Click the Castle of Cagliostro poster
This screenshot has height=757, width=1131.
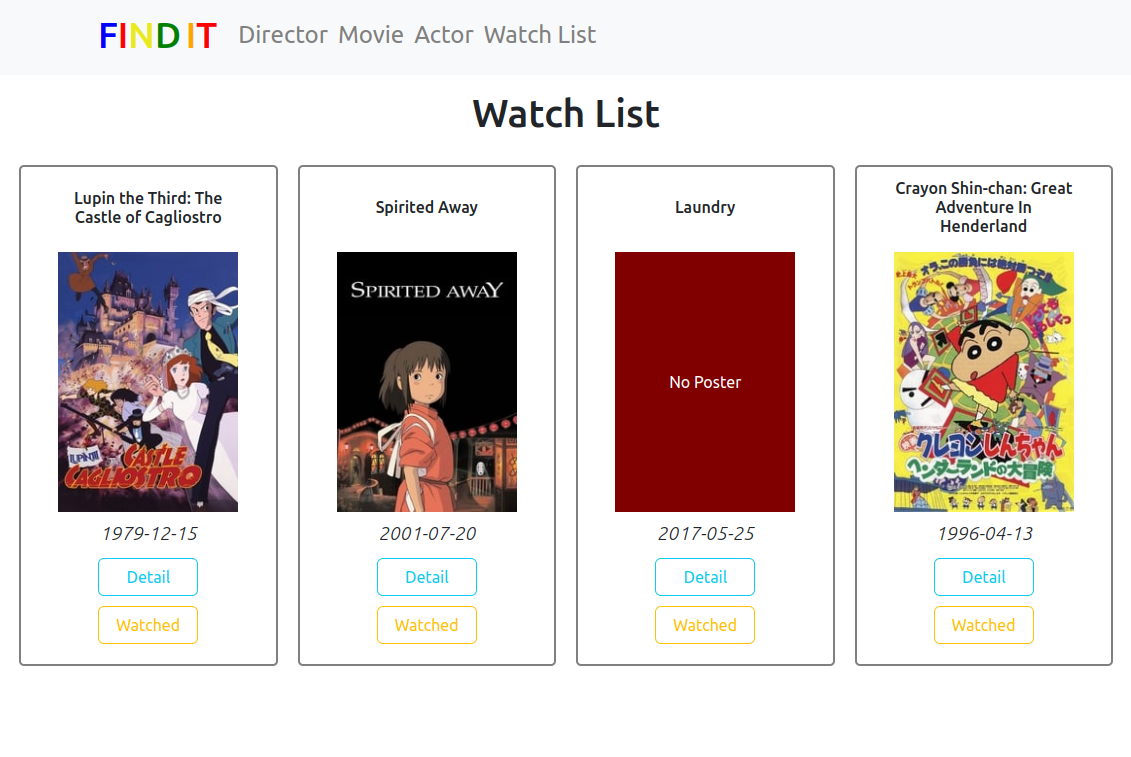(x=148, y=382)
